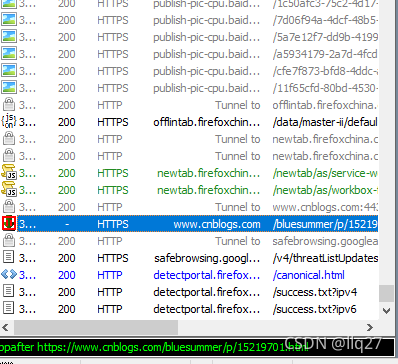
Task: Click the 200 result of the /canonical.html row
Action: point(67,275)
